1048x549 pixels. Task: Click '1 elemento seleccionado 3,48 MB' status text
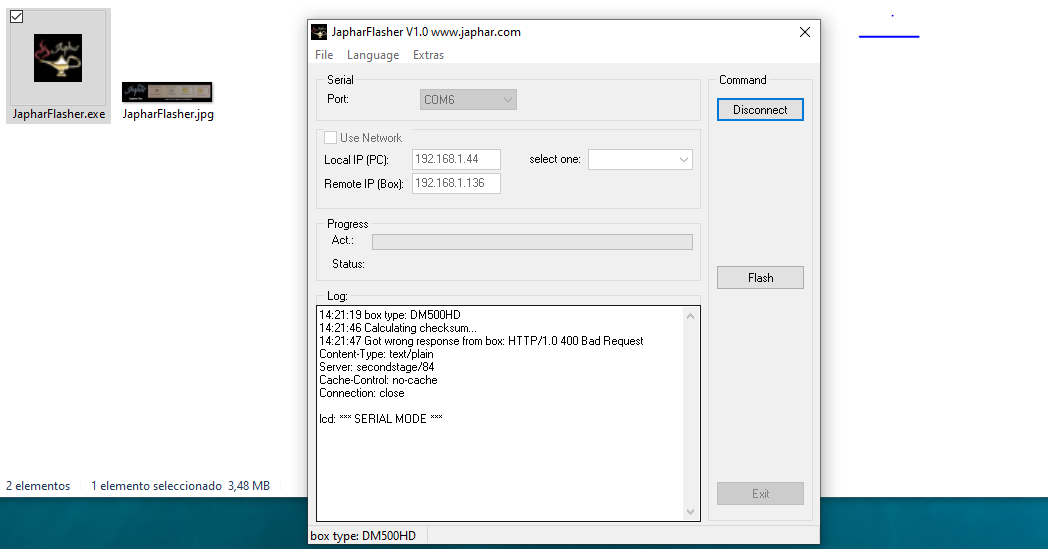tap(180, 486)
